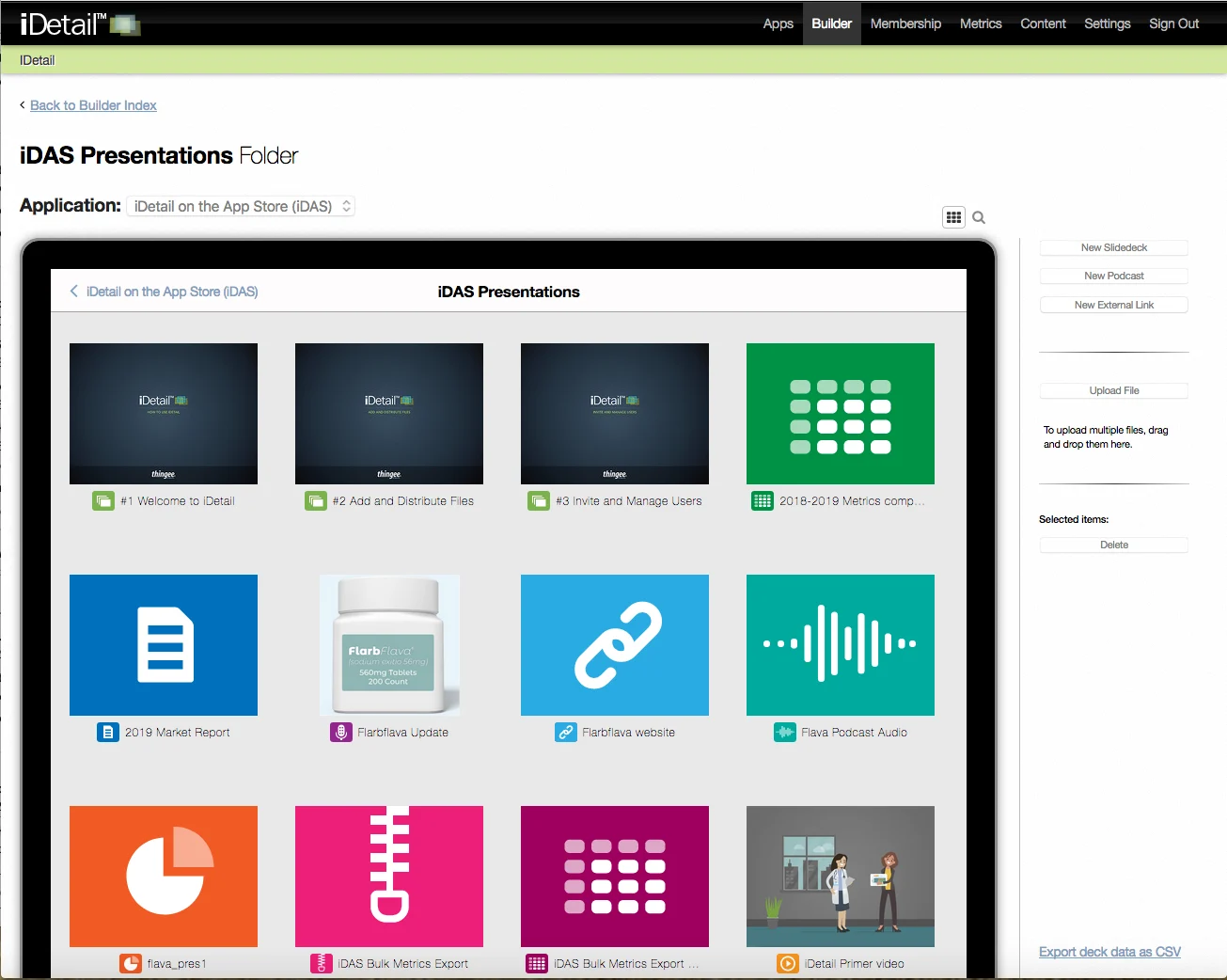Click slidedeck icon beside #2 Add and Distribute Files

(316, 501)
